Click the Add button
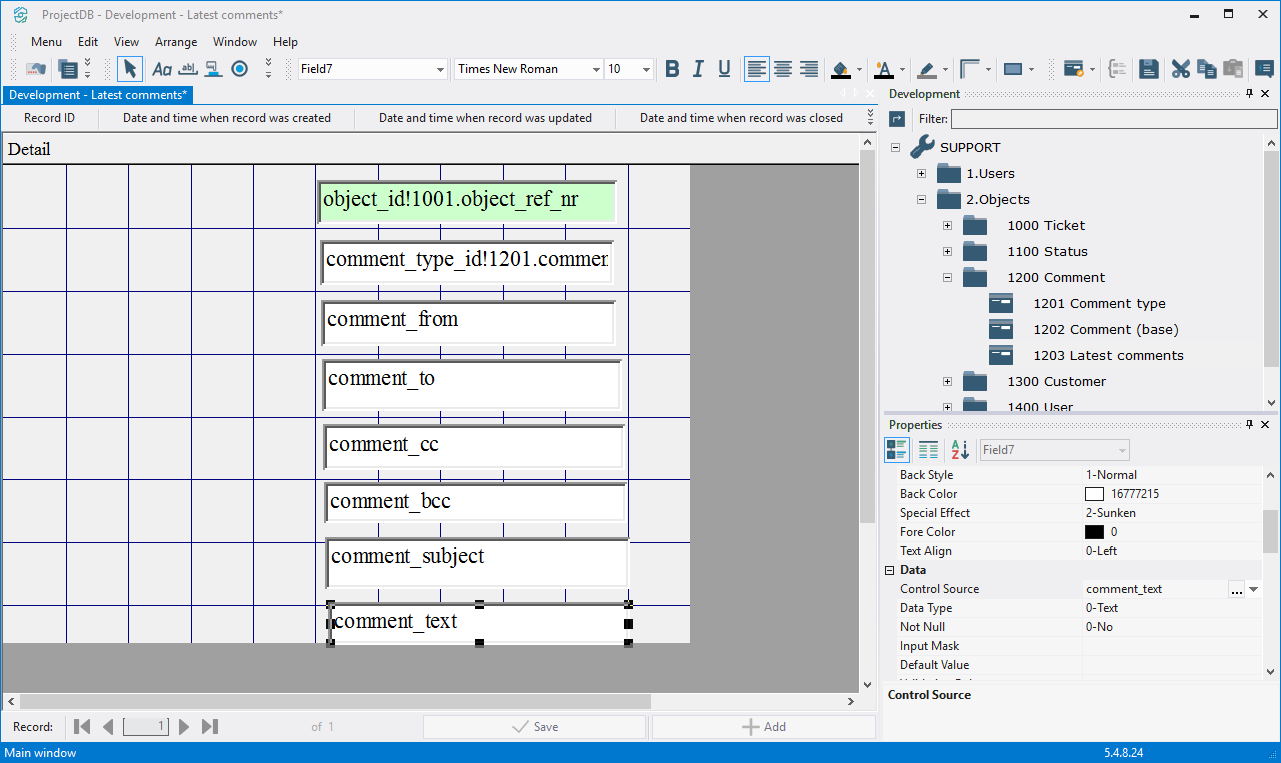This screenshot has width=1281, height=763. coord(763,727)
